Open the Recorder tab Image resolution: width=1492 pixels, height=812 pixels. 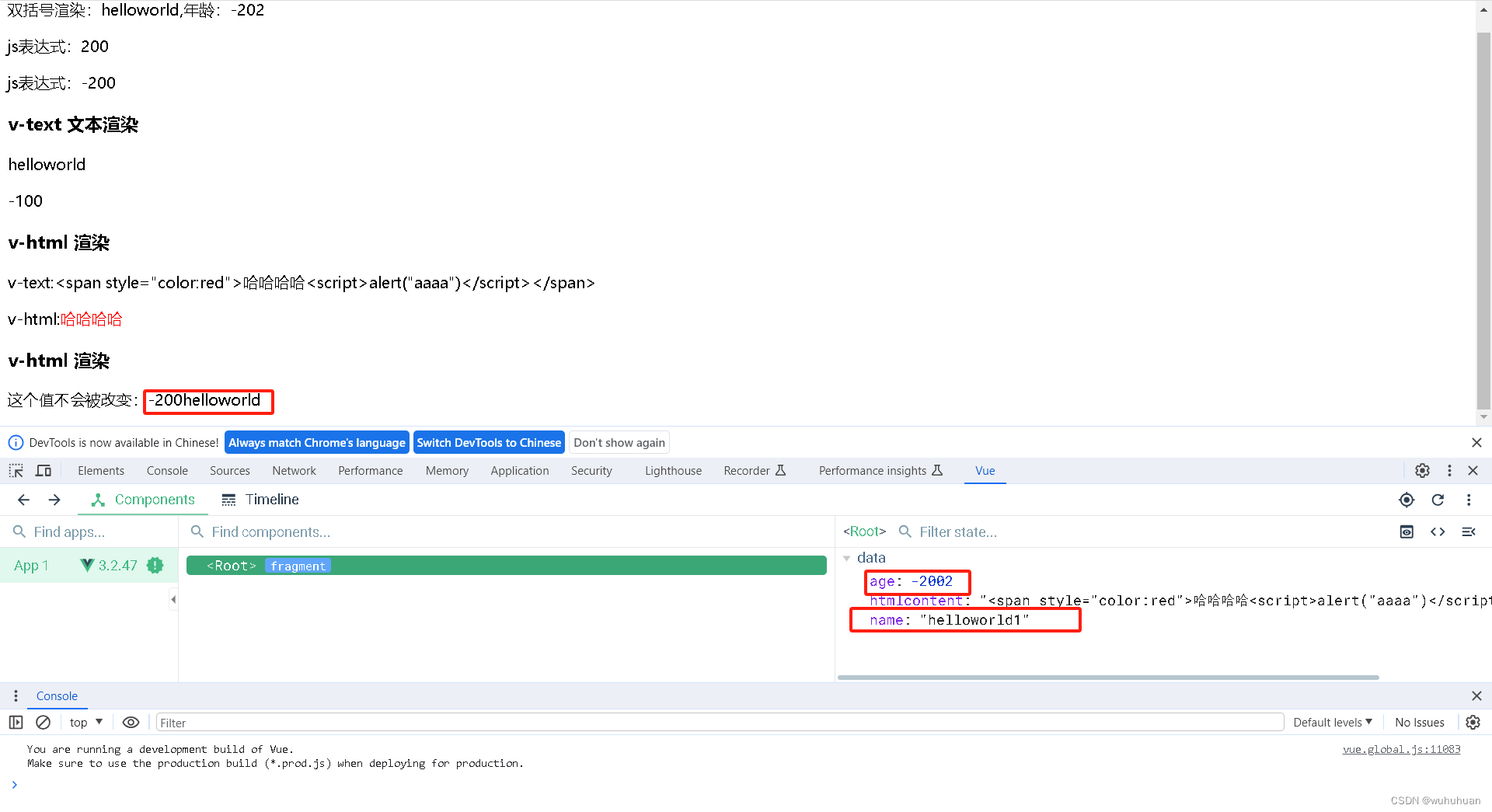(x=755, y=471)
